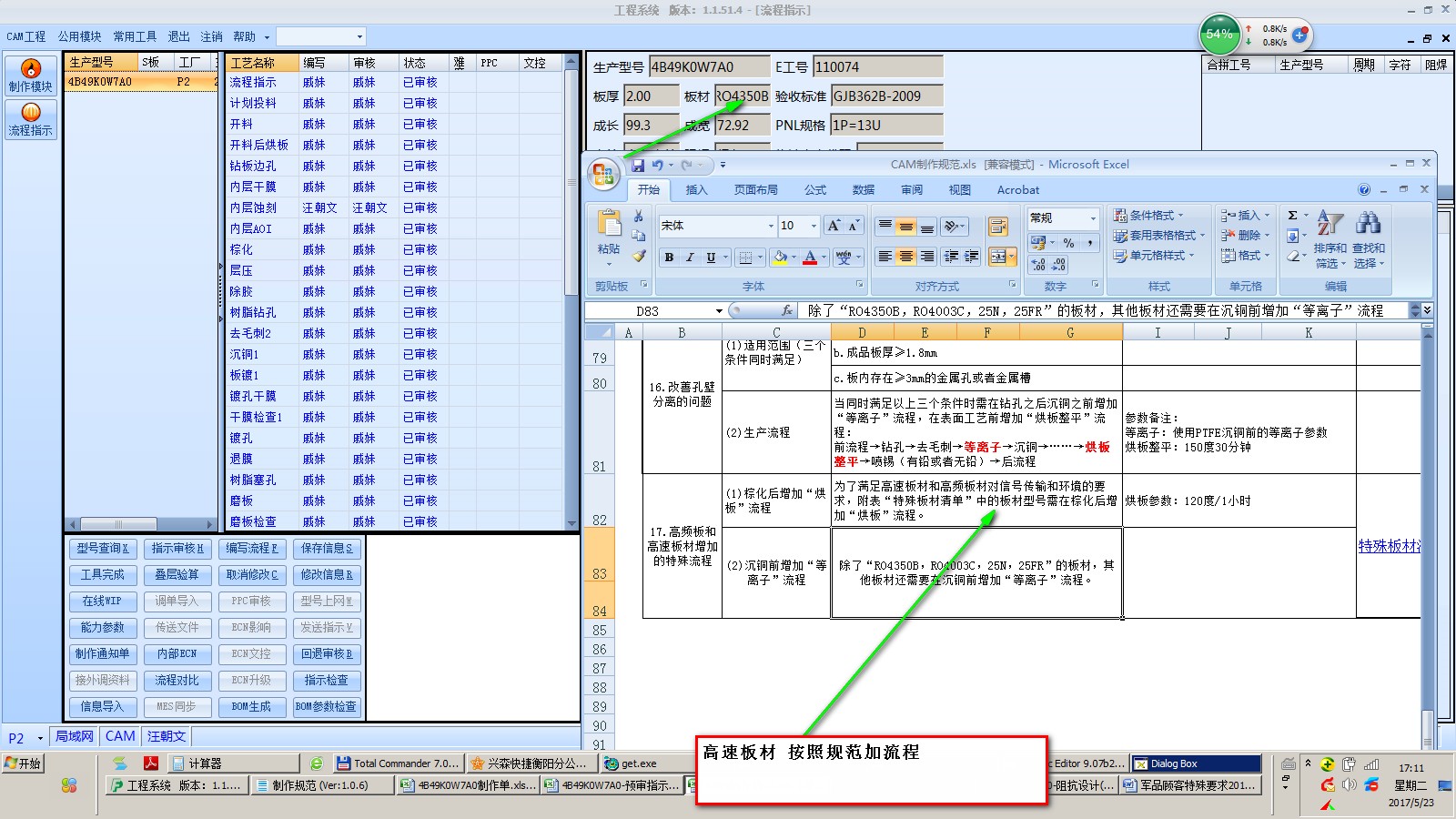Open the 公用模块 menu
1456x819 pixels.
[x=80, y=36]
